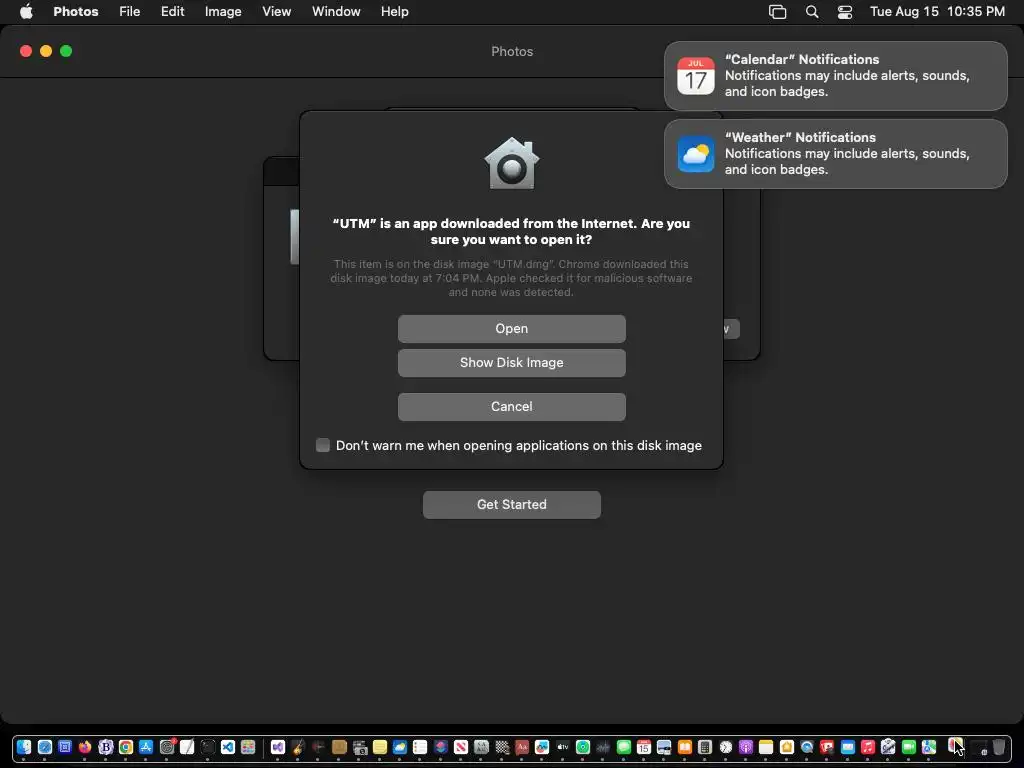The image size is (1024, 768).
Task: Open the Window menu
Action: click(x=336, y=12)
